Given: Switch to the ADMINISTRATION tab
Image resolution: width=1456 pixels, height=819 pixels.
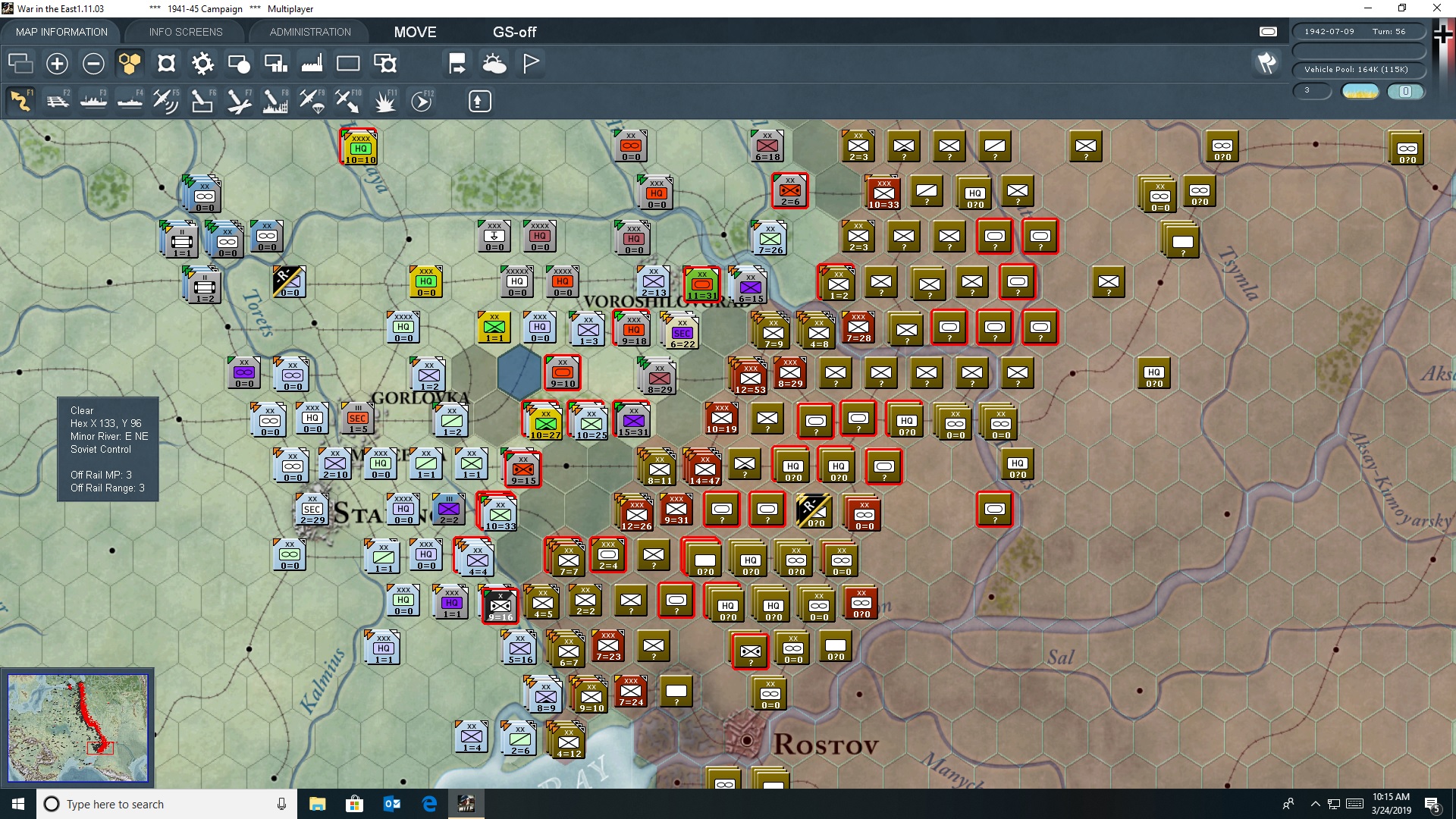Looking at the screenshot, I should click(x=309, y=32).
